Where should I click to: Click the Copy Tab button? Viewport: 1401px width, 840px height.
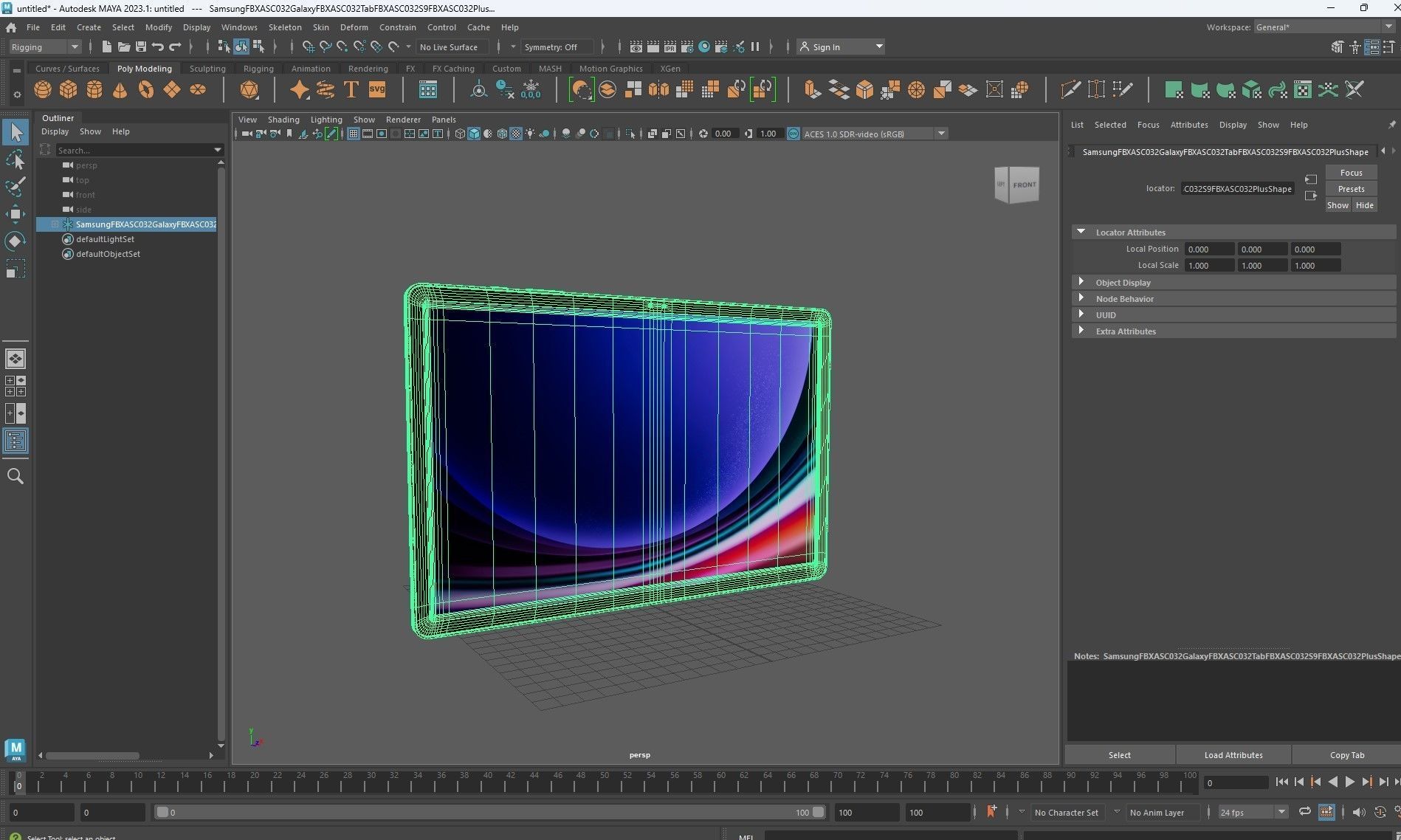(x=1346, y=755)
